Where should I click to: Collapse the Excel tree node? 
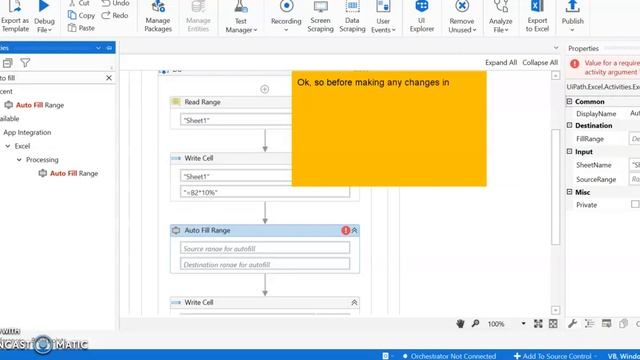pos(8,146)
